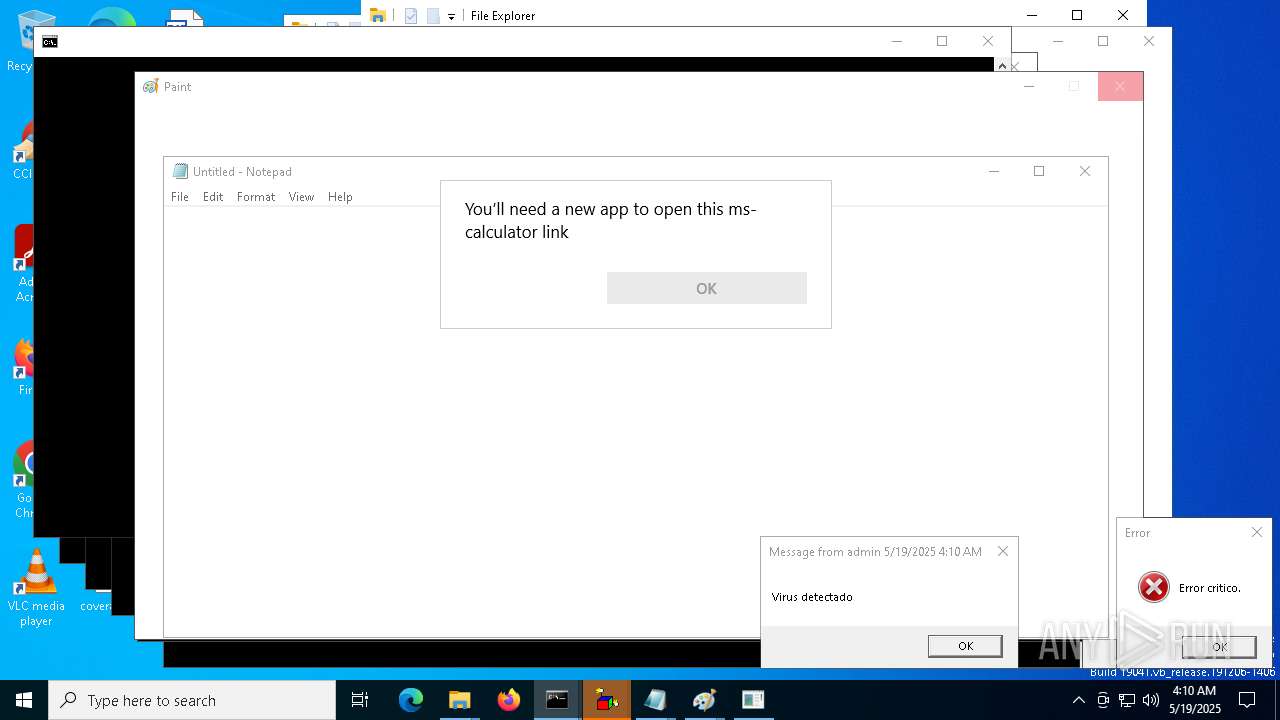The image size is (1280, 720).
Task: Click the File Explorer properties quick access icon
Action: pos(411,15)
